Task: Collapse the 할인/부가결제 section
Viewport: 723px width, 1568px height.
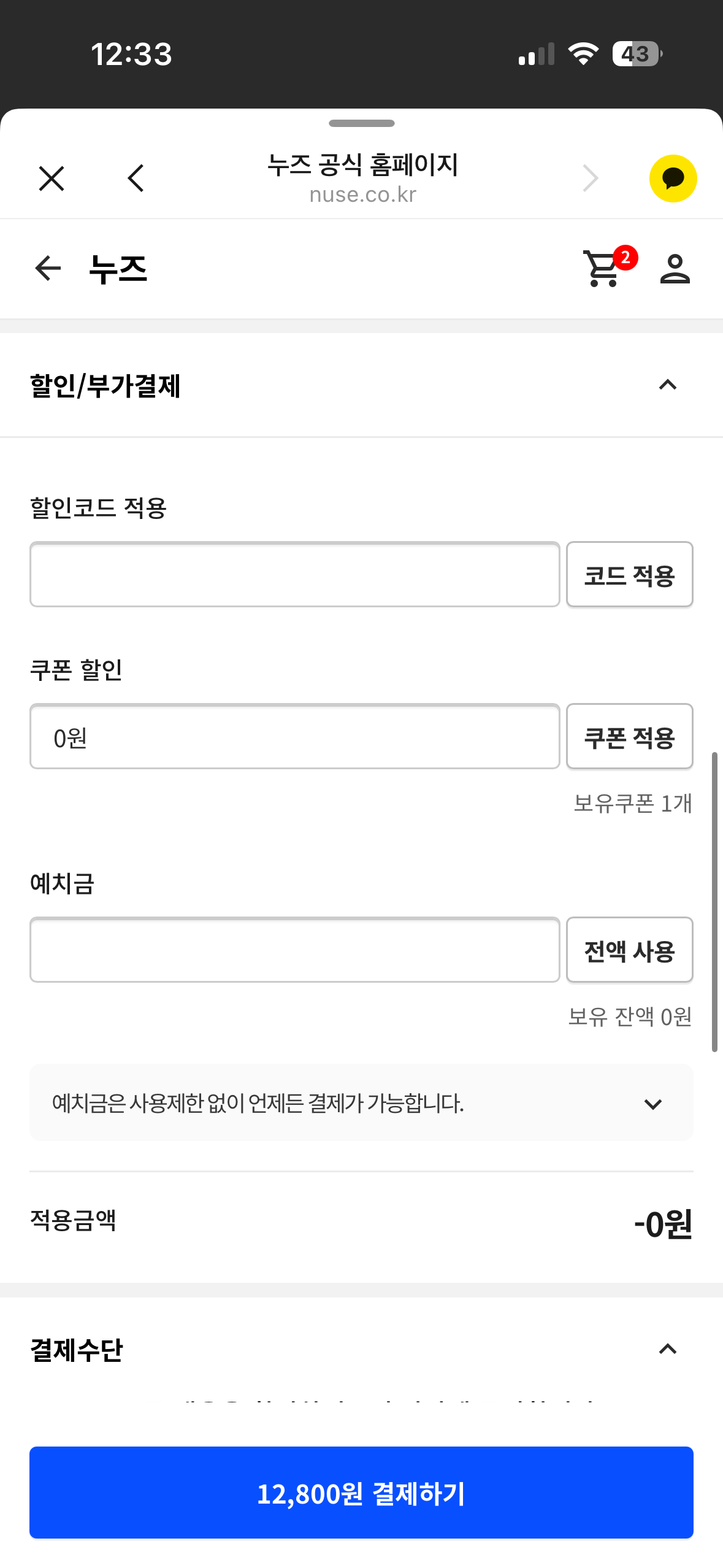Action: pyautogui.click(x=667, y=385)
